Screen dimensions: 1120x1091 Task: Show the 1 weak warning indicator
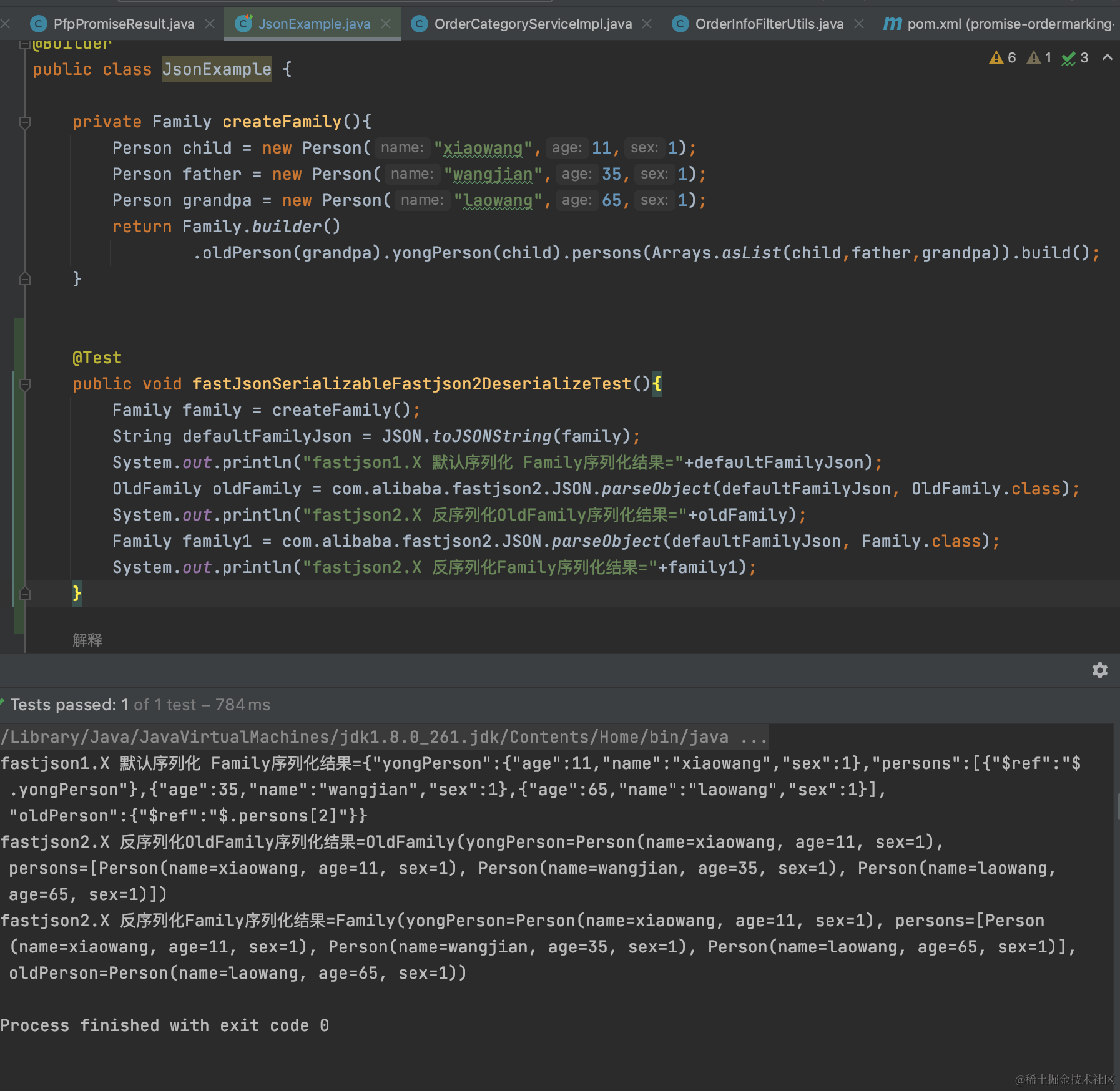click(1039, 57)
